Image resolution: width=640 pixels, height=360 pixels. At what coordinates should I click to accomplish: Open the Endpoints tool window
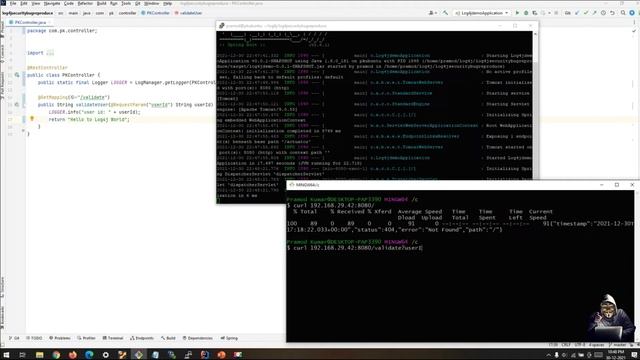coord(142,338)
